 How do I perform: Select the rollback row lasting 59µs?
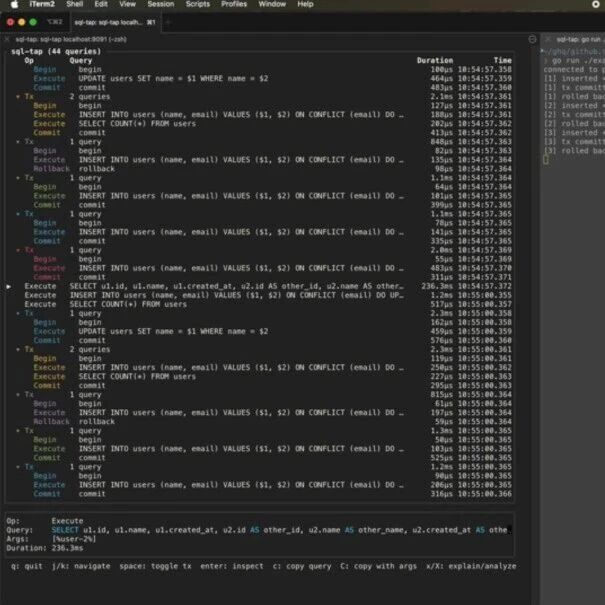pos(261,422)
